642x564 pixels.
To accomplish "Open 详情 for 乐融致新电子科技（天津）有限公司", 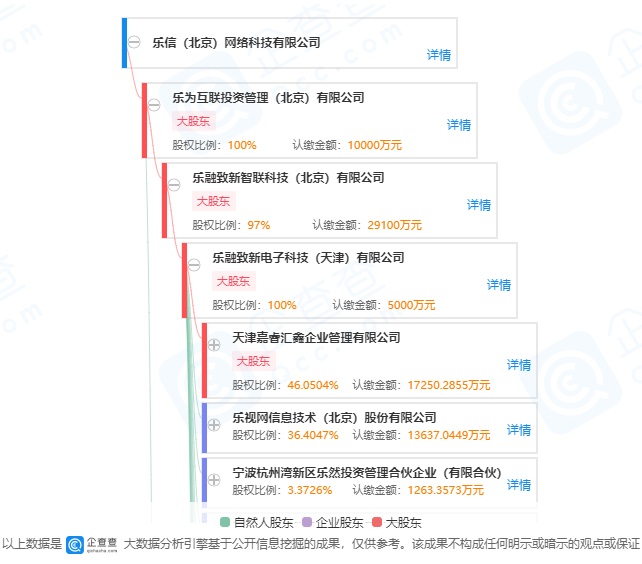I will 499,285.
